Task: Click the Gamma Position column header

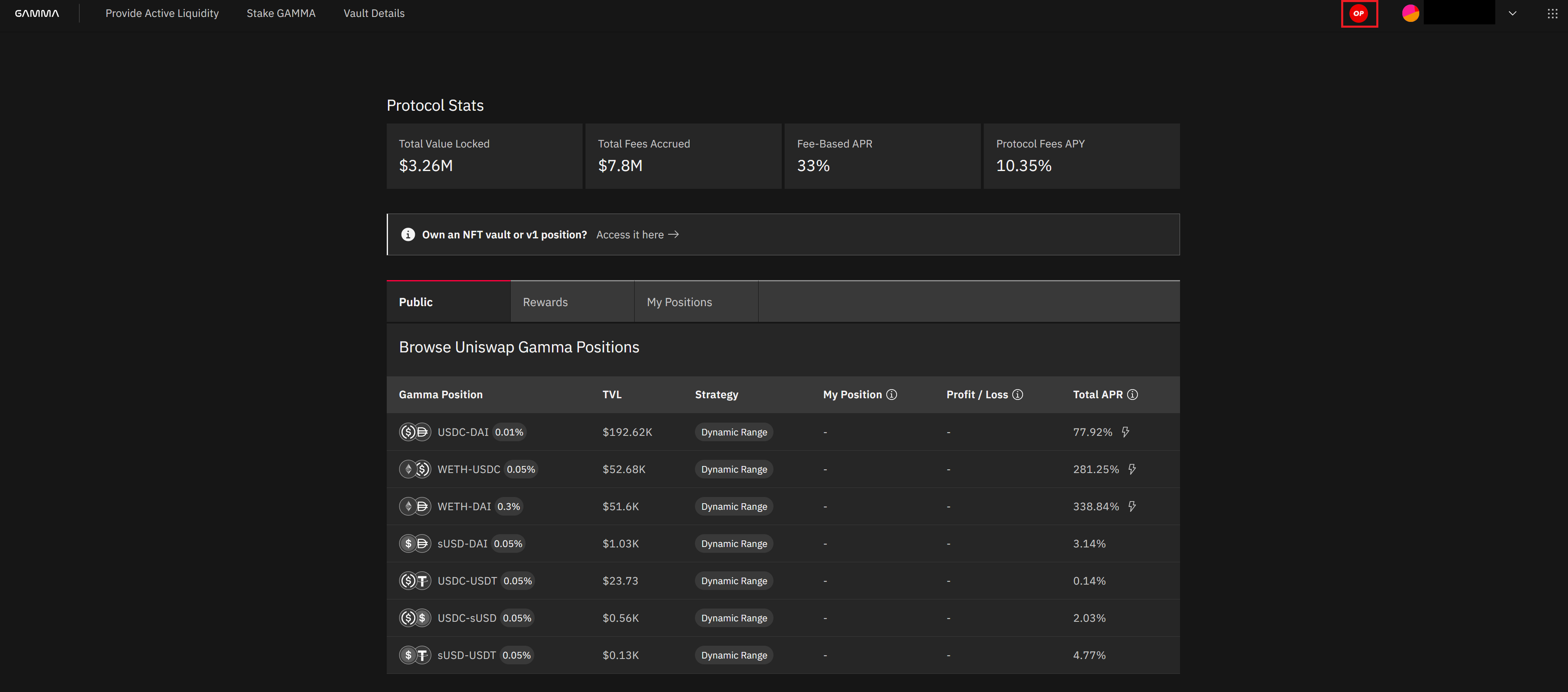Action: (x=441, y=395)
